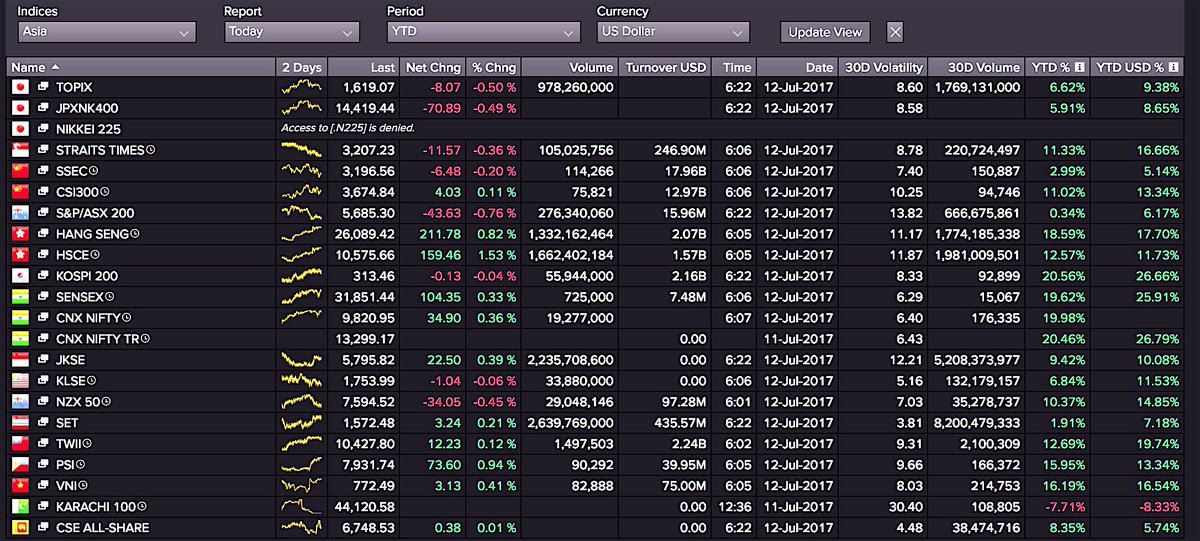Viewport: 1200px width, 541px height.
Task: Open the TOPIX 2-day sparkline chart
Action: click(x=302, y=88)
